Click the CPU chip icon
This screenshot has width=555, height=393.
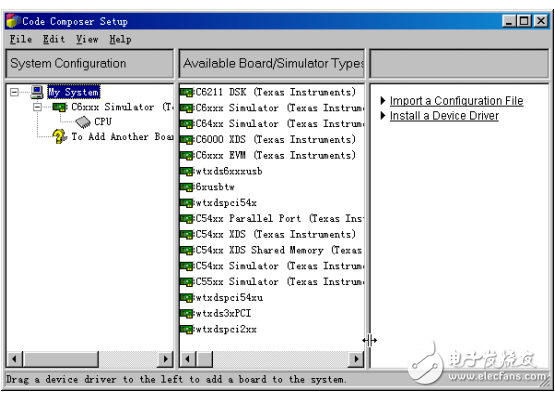(83, 122)
